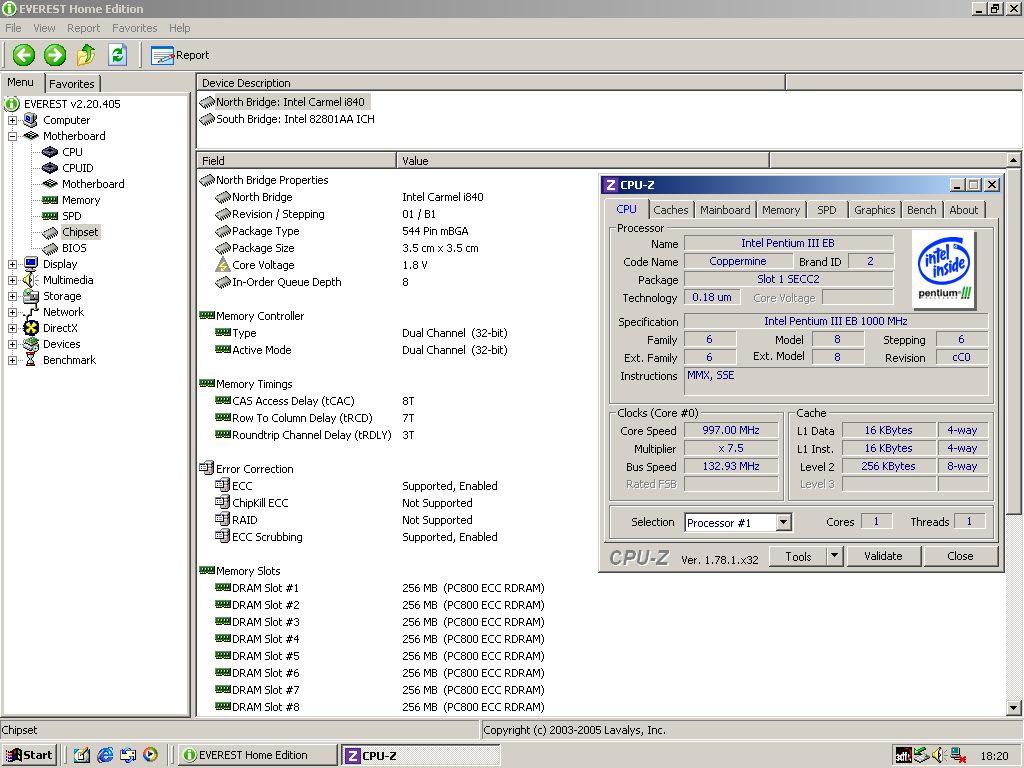Viewport: 1024px width, 768px height.
Task: Refresh the EVEREST page
Action: click(118, 55)
